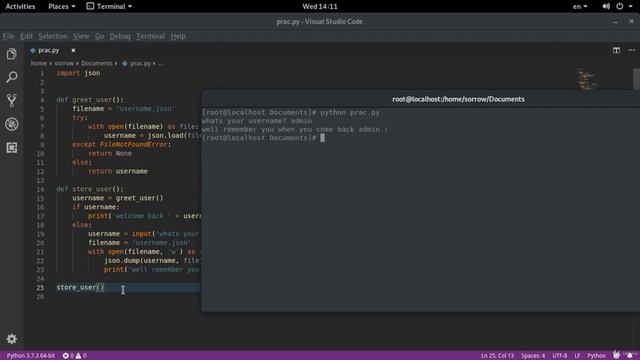Image resolution: width=640 pixels, height=360 pixels.
Task: Click 'return username' on line 12
Action: point(118,171)
